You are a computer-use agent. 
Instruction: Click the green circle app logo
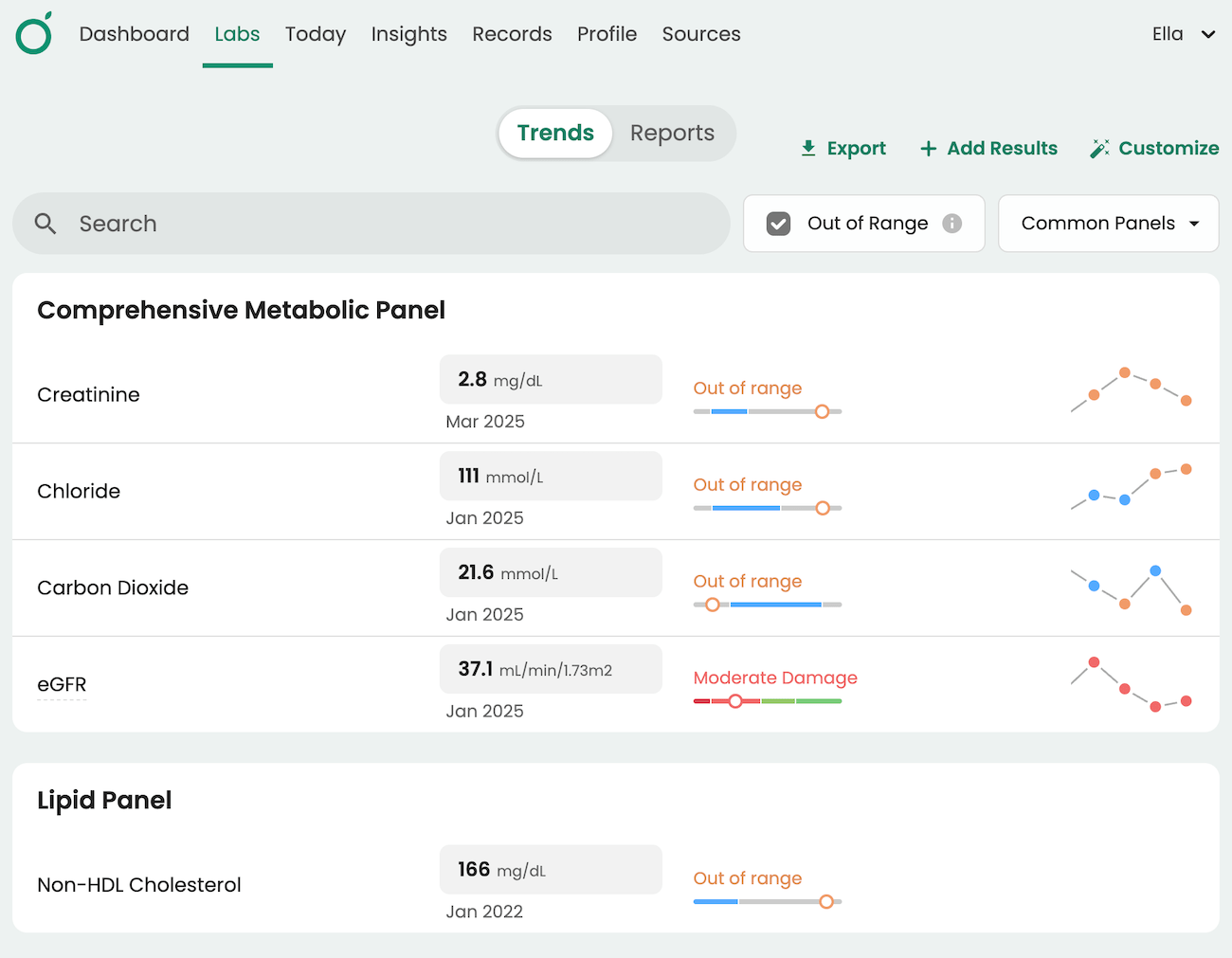(x=33, y=33)
